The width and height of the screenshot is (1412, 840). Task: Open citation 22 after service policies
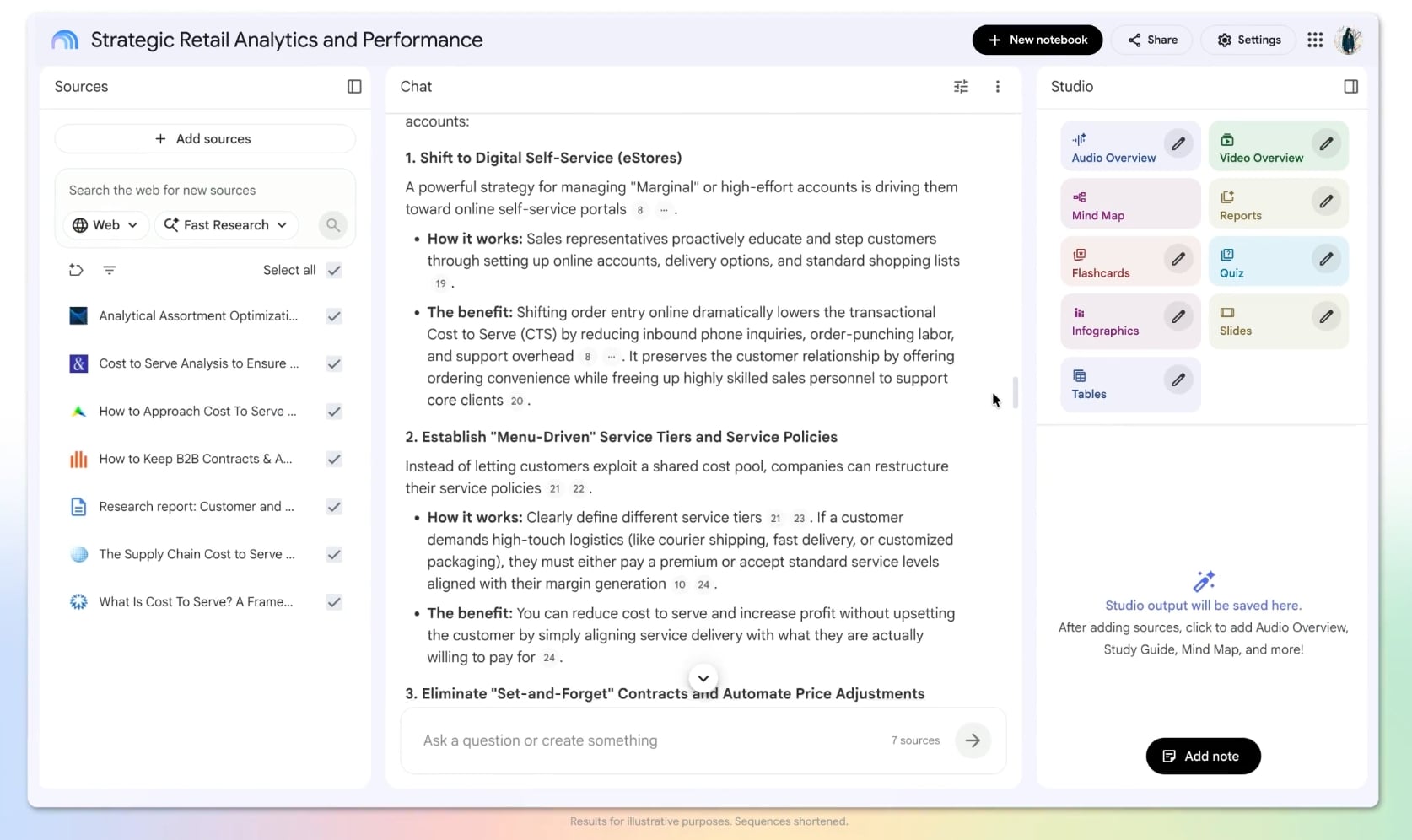point(578,489)
